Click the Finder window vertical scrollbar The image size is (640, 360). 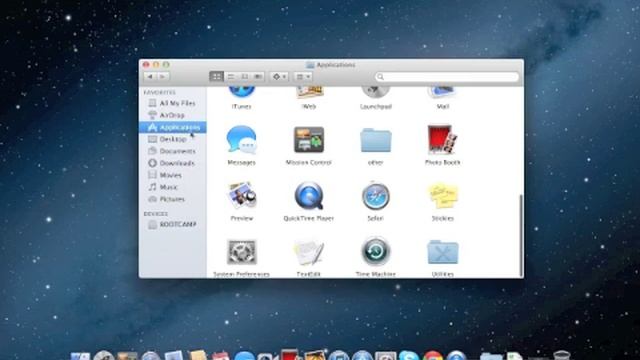tap(521, 235)
